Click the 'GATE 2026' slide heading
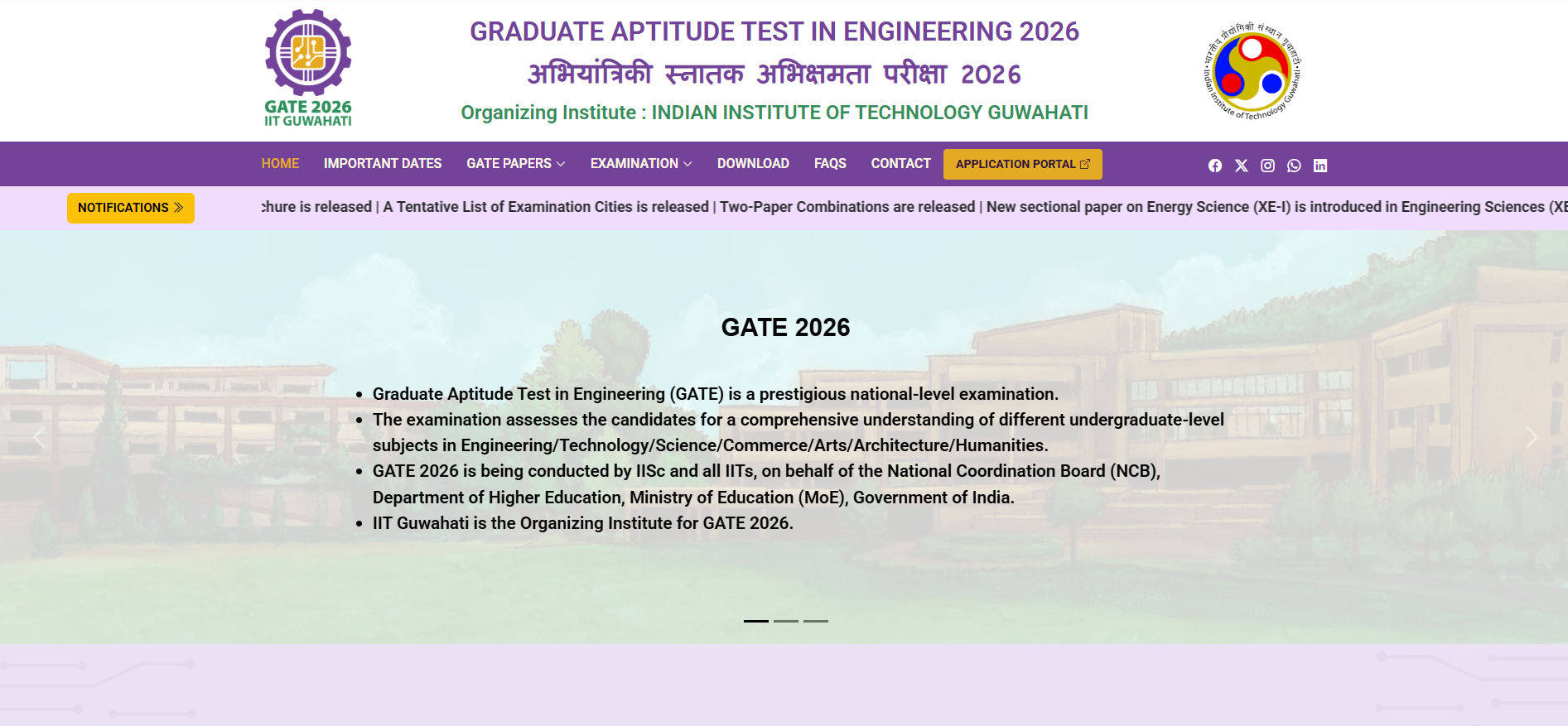Screen dimensions: 1568x726 785,327
